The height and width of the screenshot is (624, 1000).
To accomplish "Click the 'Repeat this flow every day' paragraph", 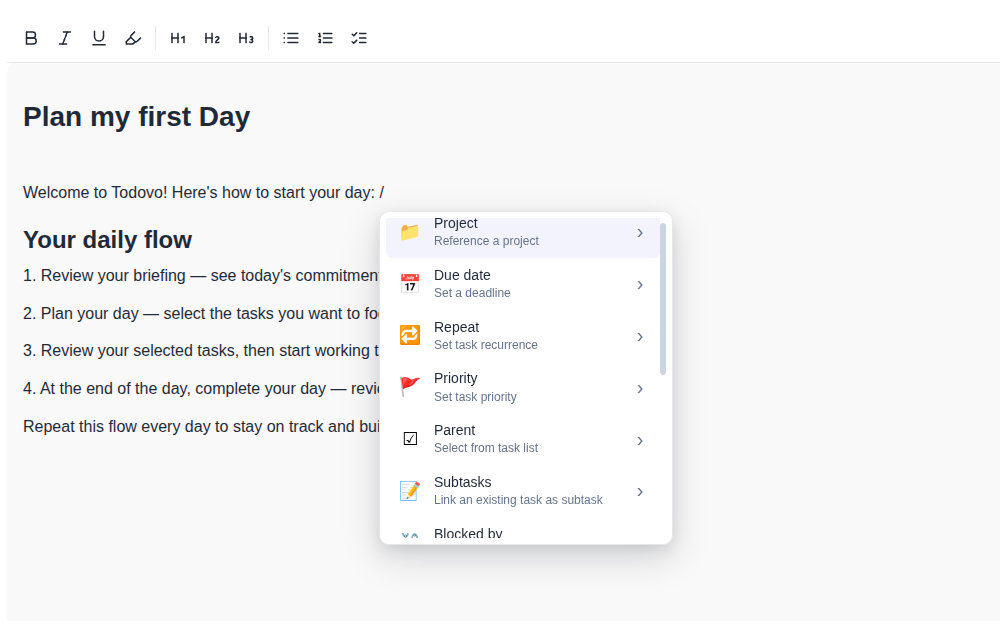I will pos(201,426).
